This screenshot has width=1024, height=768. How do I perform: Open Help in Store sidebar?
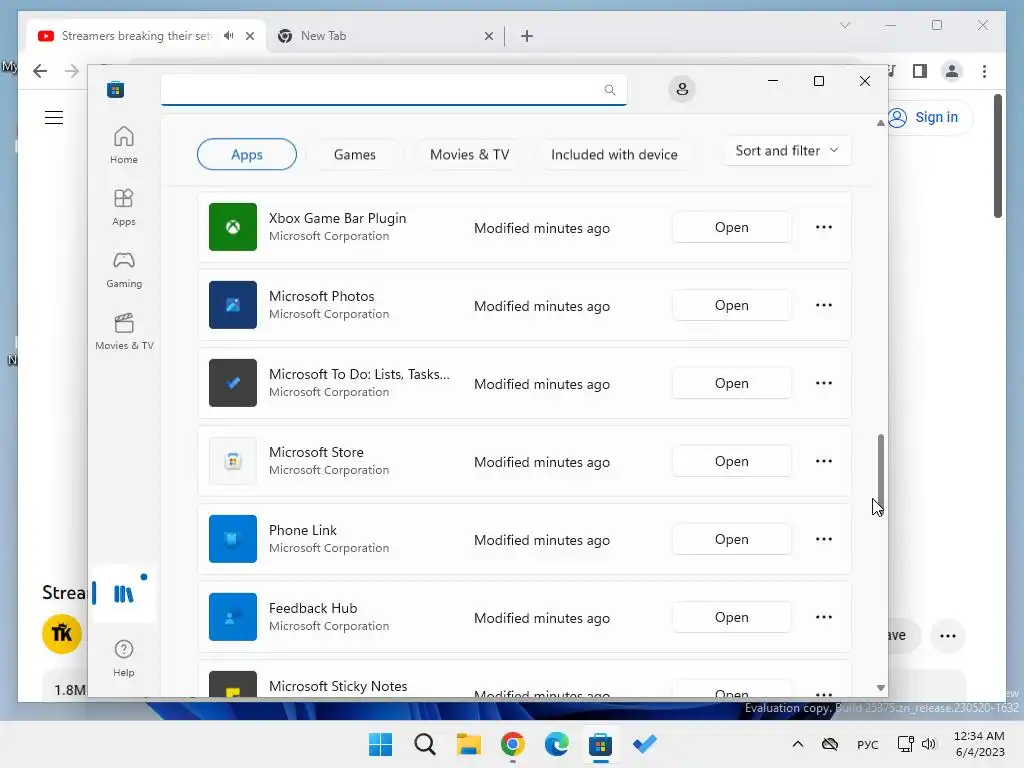pyautogui.click(x=123, y=658)
